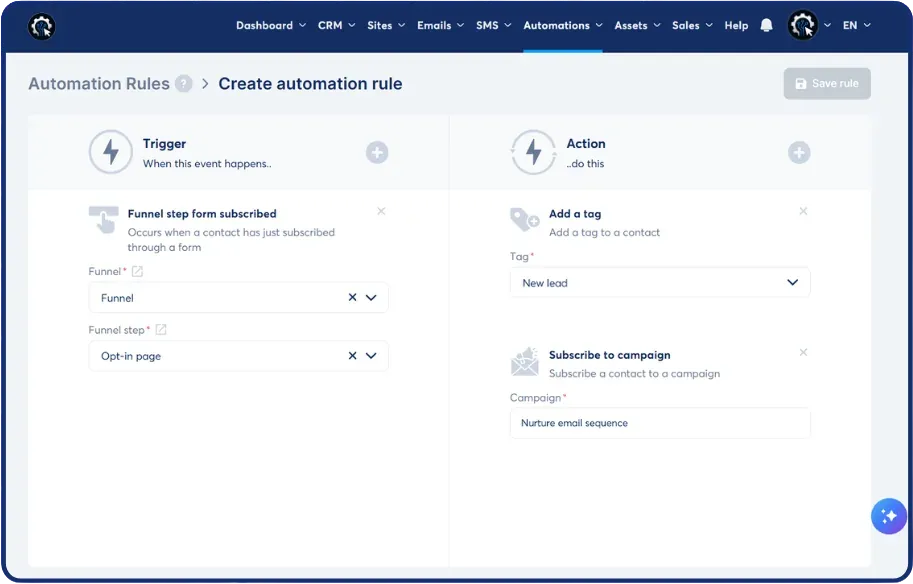Click the Systeme logo in the top-left corner

41,26
